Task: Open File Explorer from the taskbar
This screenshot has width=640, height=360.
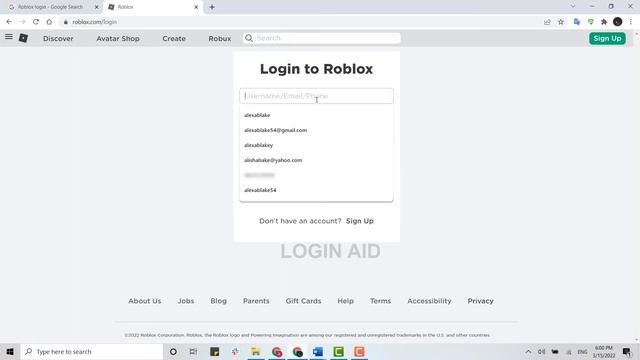Action: (x=256, y=351)
